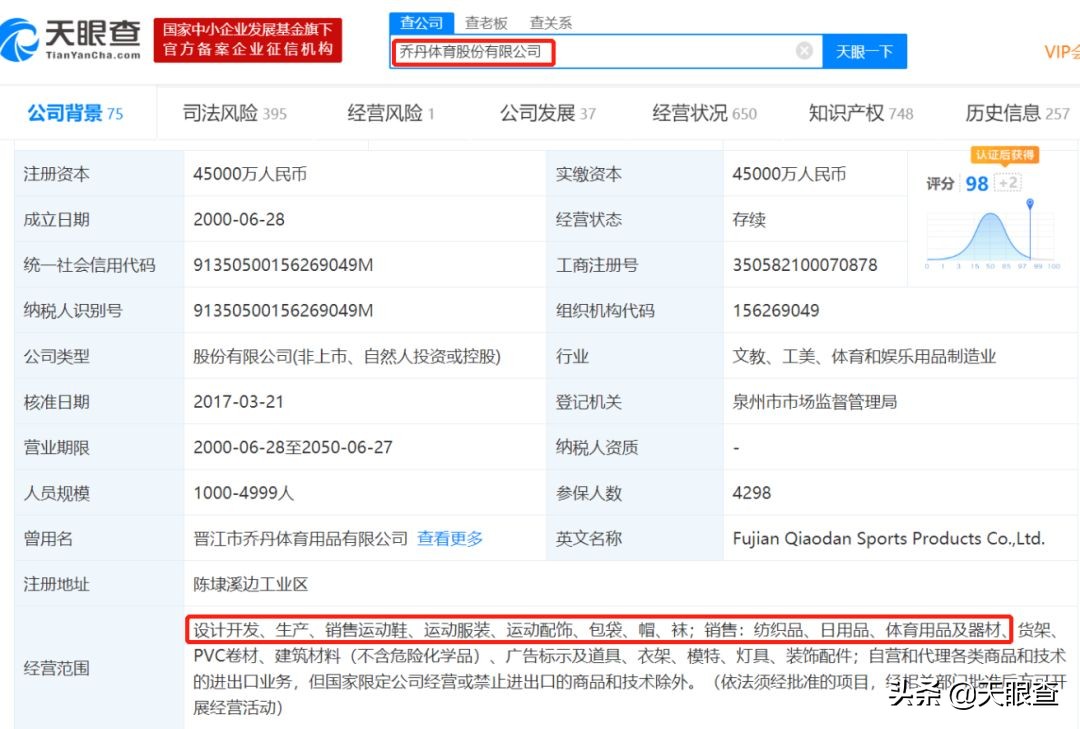Screen dimensions: 1080x729
Task: Click the 经营状态 value 存续
Action: coord(749,220)
